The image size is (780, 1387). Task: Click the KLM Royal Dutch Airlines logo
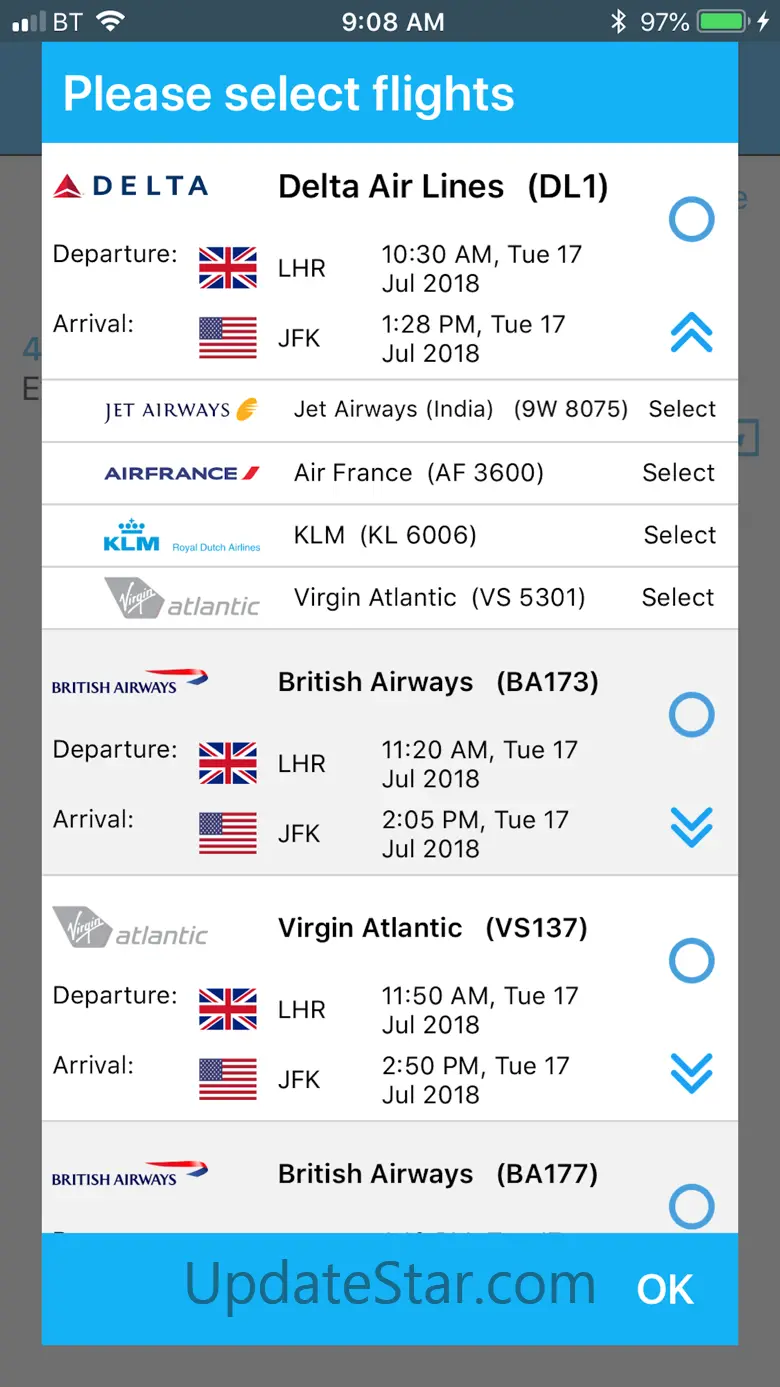tap(181, 536)
